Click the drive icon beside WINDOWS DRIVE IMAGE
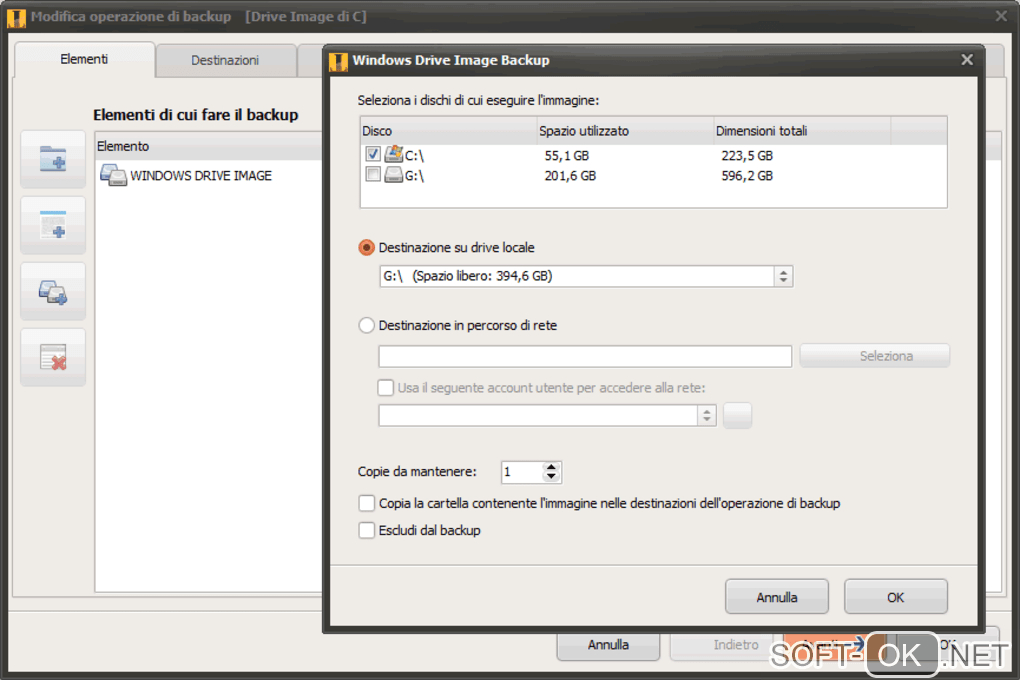Screen dimensions: 1020x680 tap(113, 175)
